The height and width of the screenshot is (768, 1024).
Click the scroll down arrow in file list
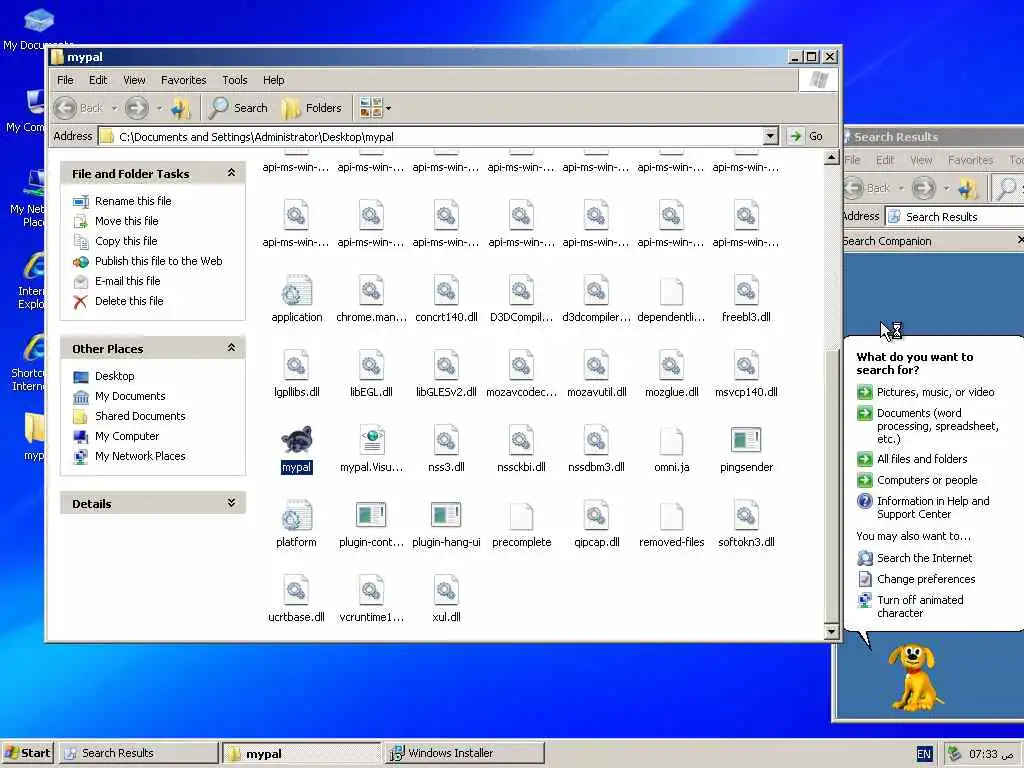[831, 631]
